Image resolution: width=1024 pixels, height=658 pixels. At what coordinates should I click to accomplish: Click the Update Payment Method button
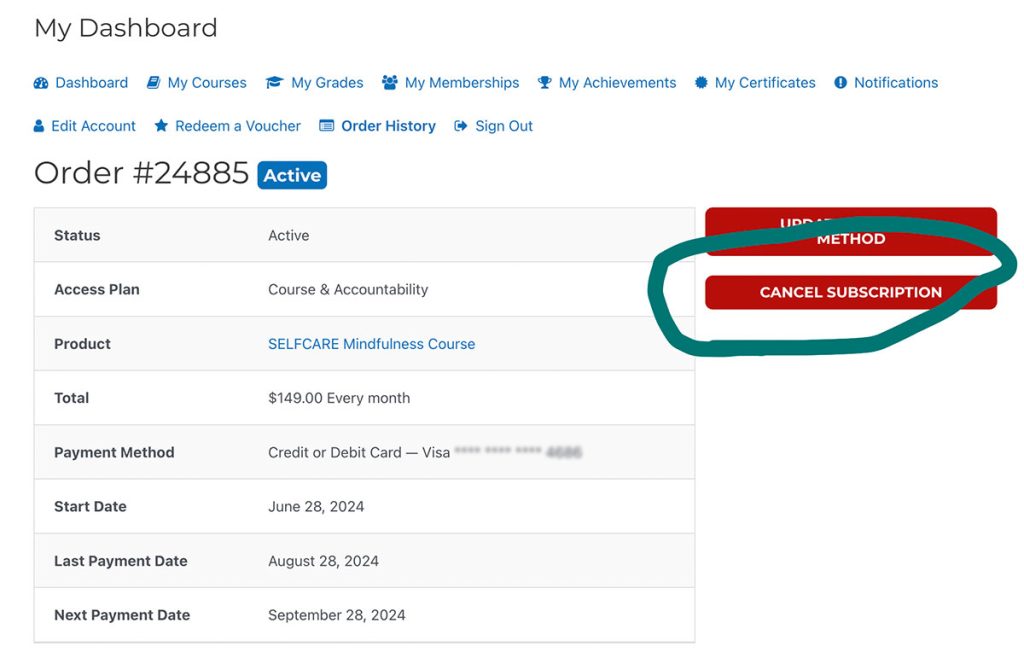pos(850,231)
